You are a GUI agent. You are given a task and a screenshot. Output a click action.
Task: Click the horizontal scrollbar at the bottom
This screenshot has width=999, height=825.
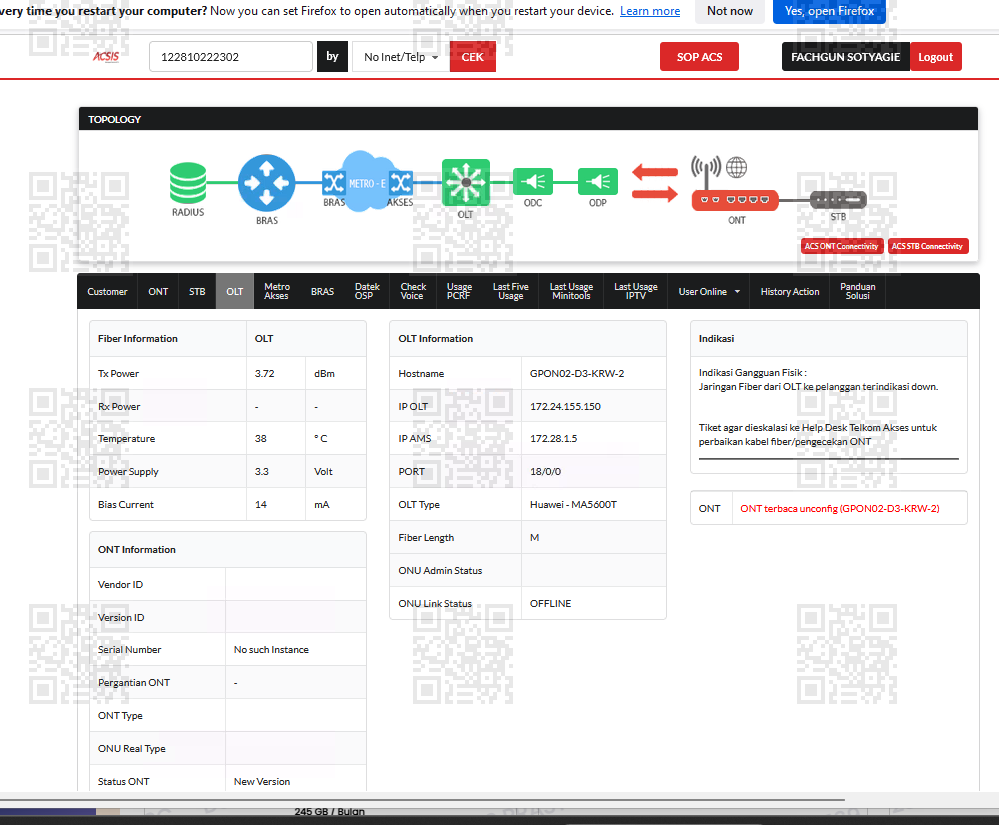422,798
